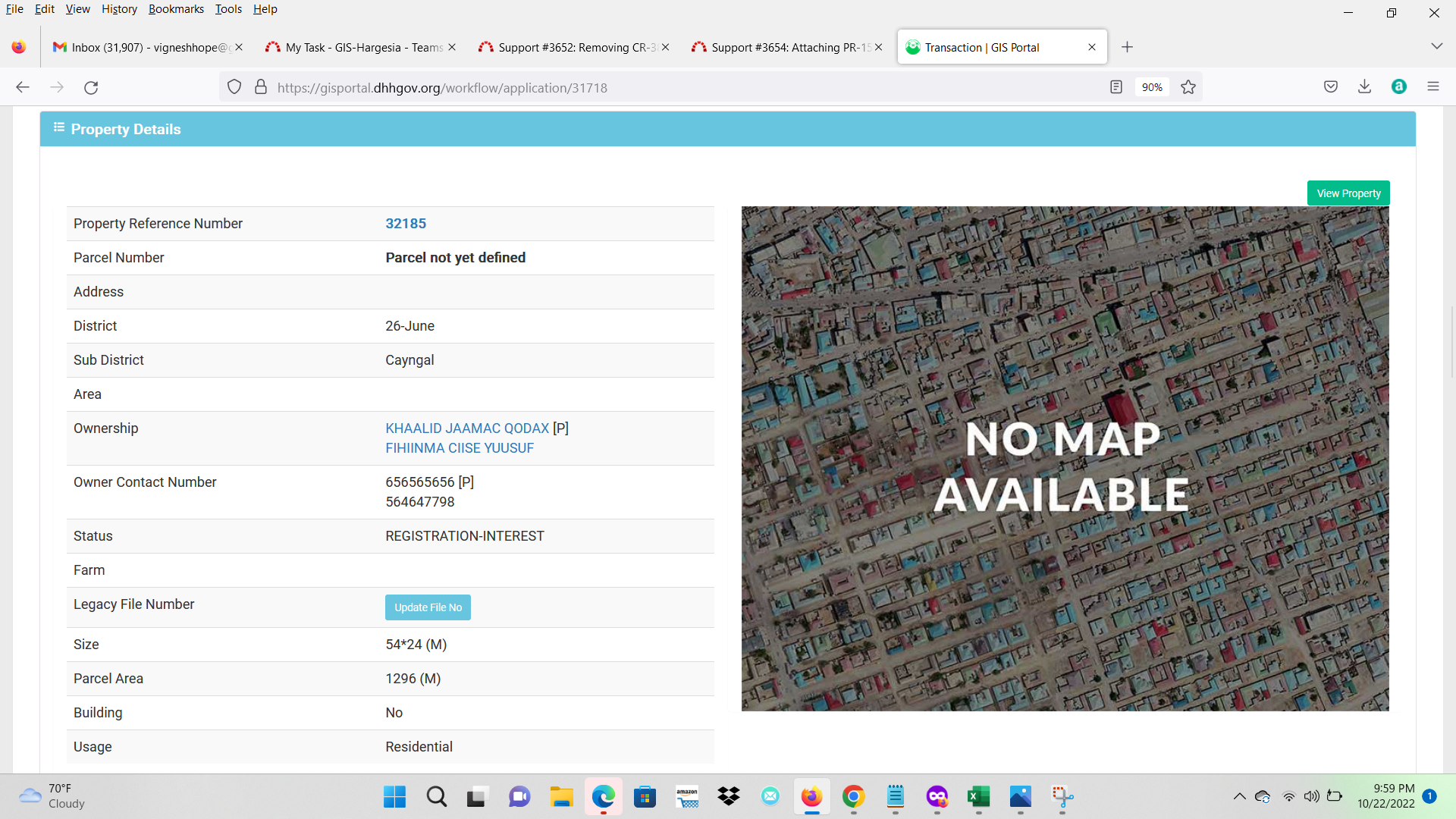Viewport: 1456px width, 819px height.
Task: Open the View menu
Action: pyautogui.click(x=77, y=9)
